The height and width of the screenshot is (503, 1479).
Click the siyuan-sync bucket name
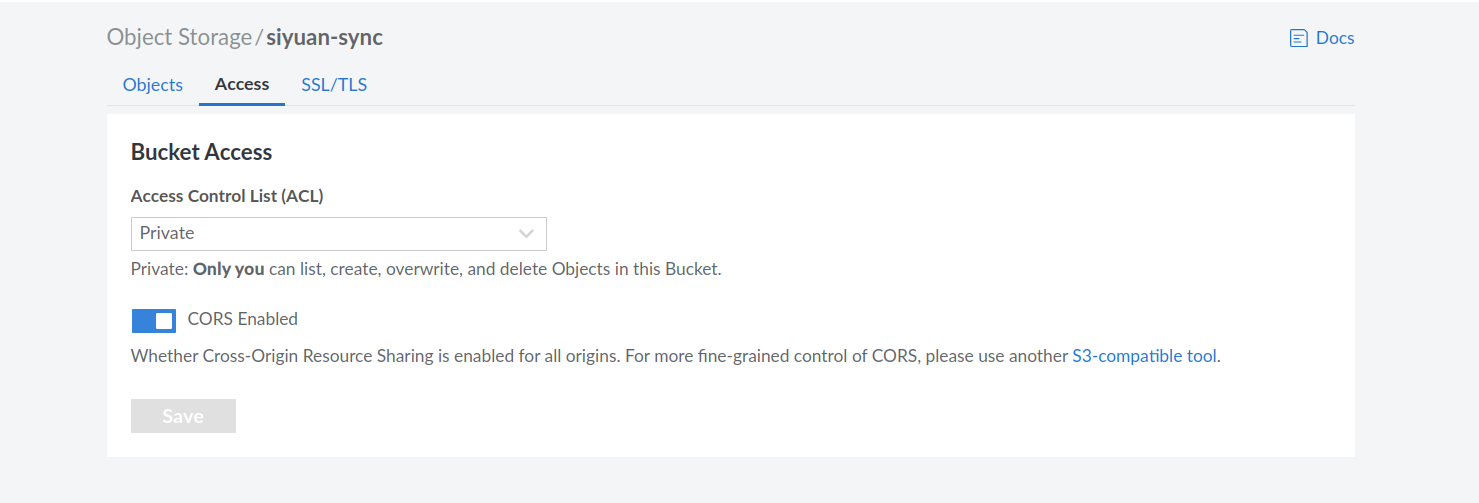pos(324,38)
